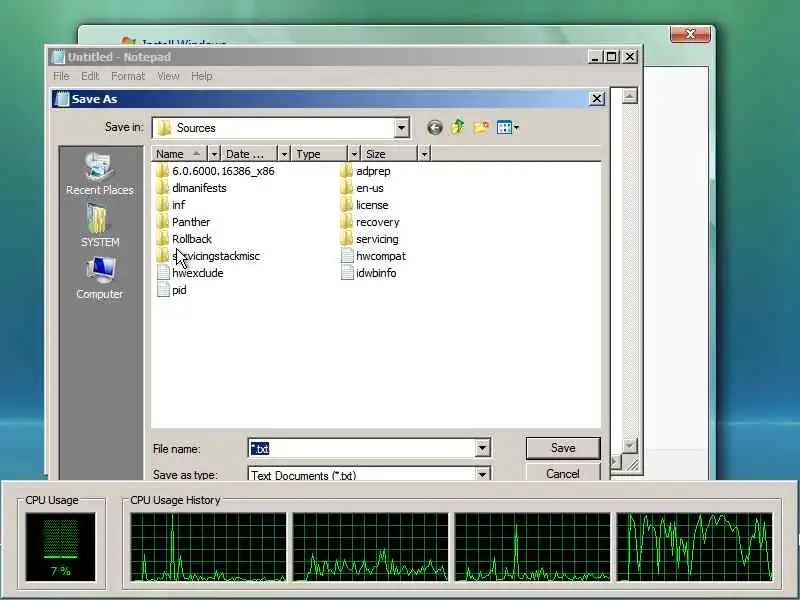Viewport: 800px width, 600px height.
Task: Open Recent Places in the sidebar
Action: (99, 174)
